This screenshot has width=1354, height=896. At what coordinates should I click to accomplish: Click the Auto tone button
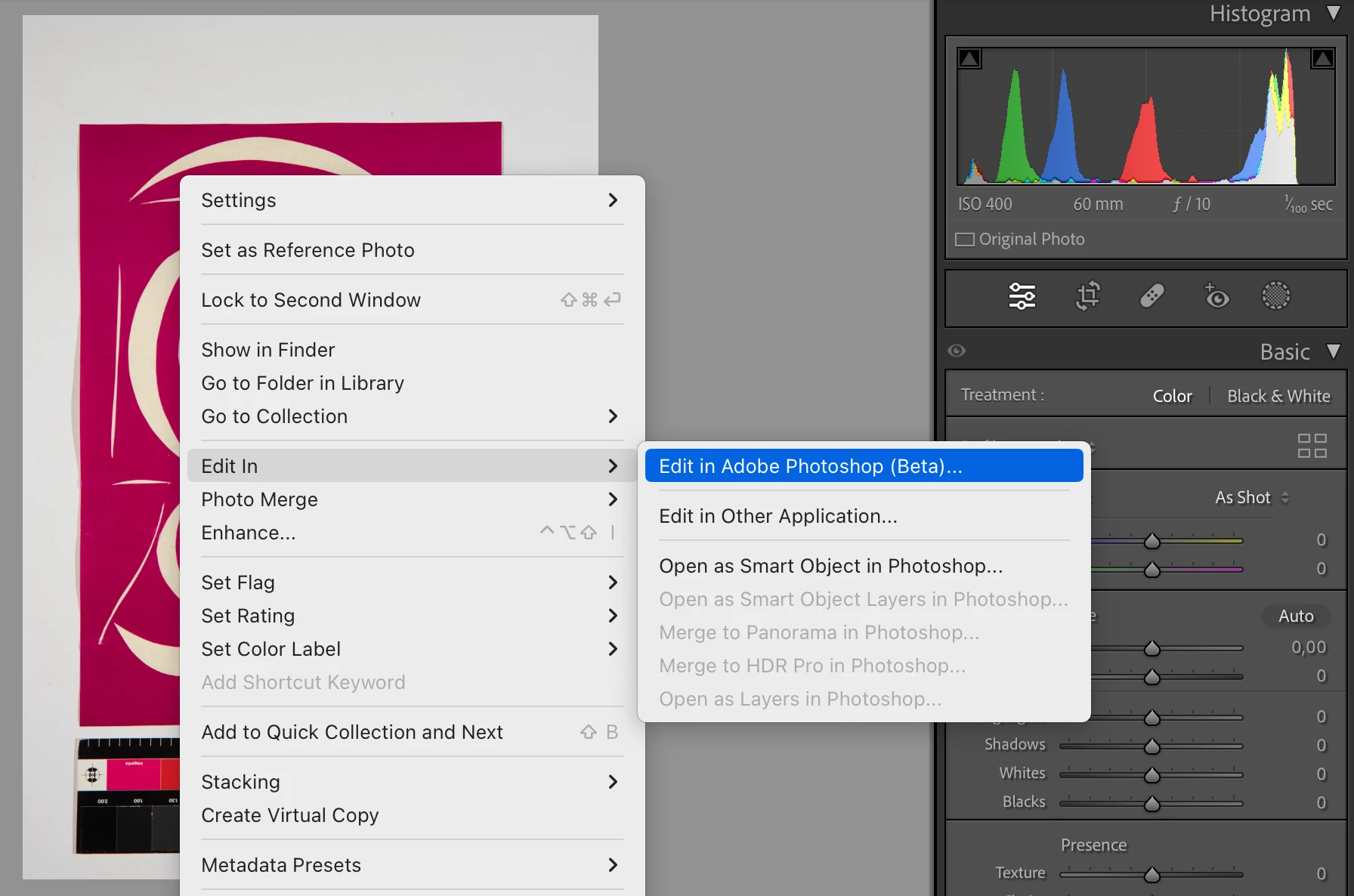[1296, 616]
